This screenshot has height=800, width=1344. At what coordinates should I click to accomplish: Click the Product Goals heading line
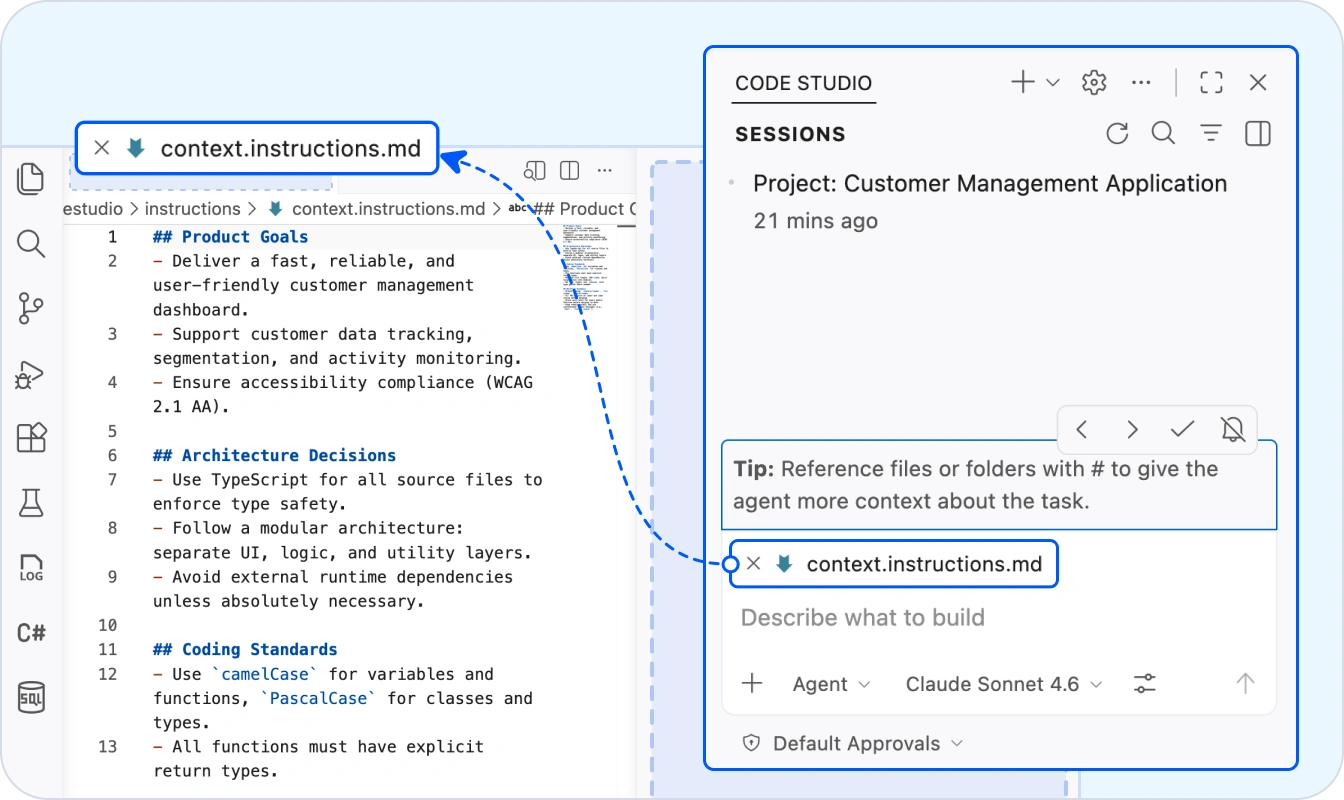point(231,237)
